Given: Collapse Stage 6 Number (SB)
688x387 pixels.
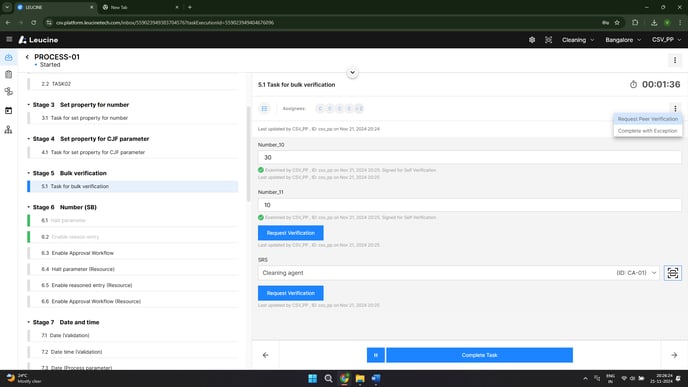Looking at the screenshot, I should point(29,207).
